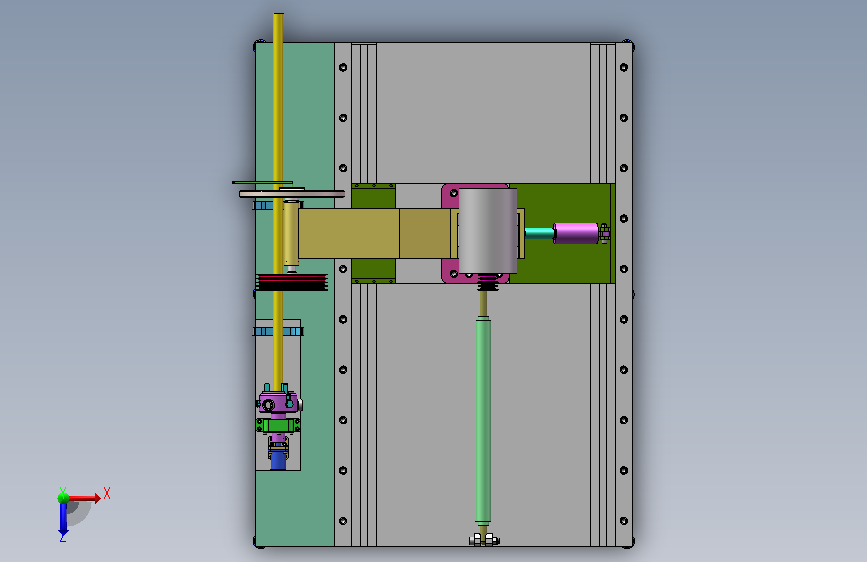Click the blue Z axis arrow of the triad

click(x=63, y=519)
